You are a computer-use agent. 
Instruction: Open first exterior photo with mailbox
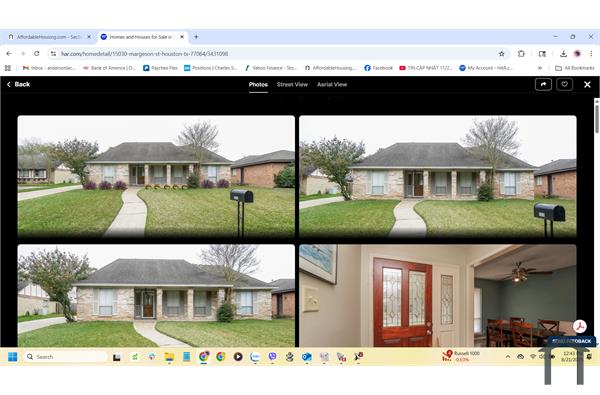(x=156, y=177)
